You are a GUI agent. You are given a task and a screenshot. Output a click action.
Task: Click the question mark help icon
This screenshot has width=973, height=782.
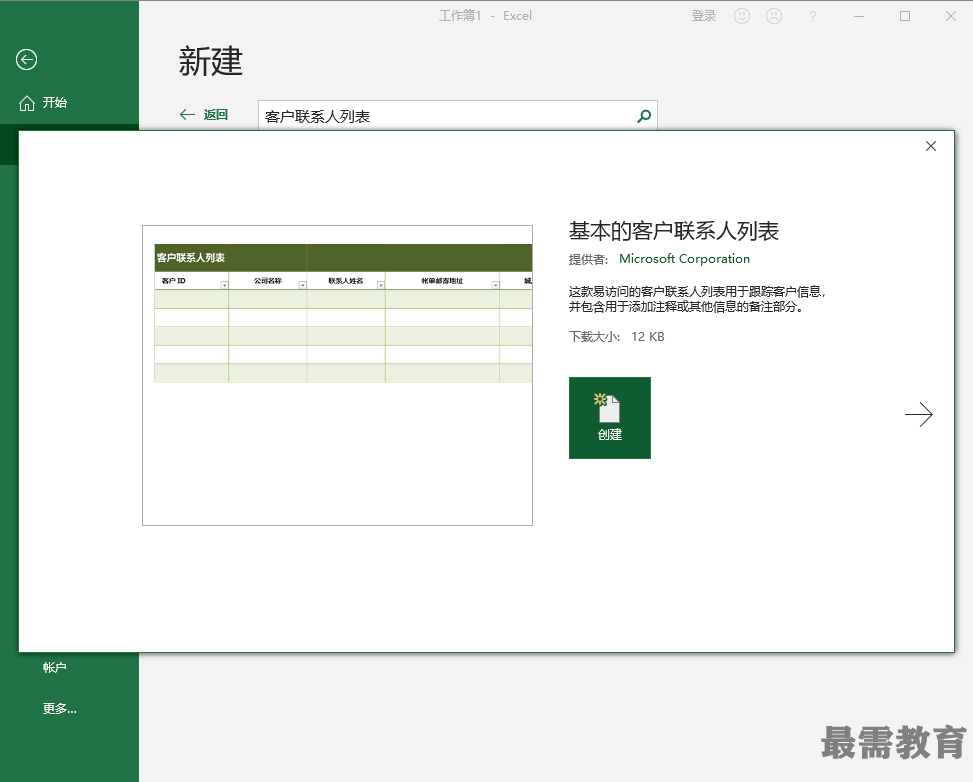pos(812,17)
